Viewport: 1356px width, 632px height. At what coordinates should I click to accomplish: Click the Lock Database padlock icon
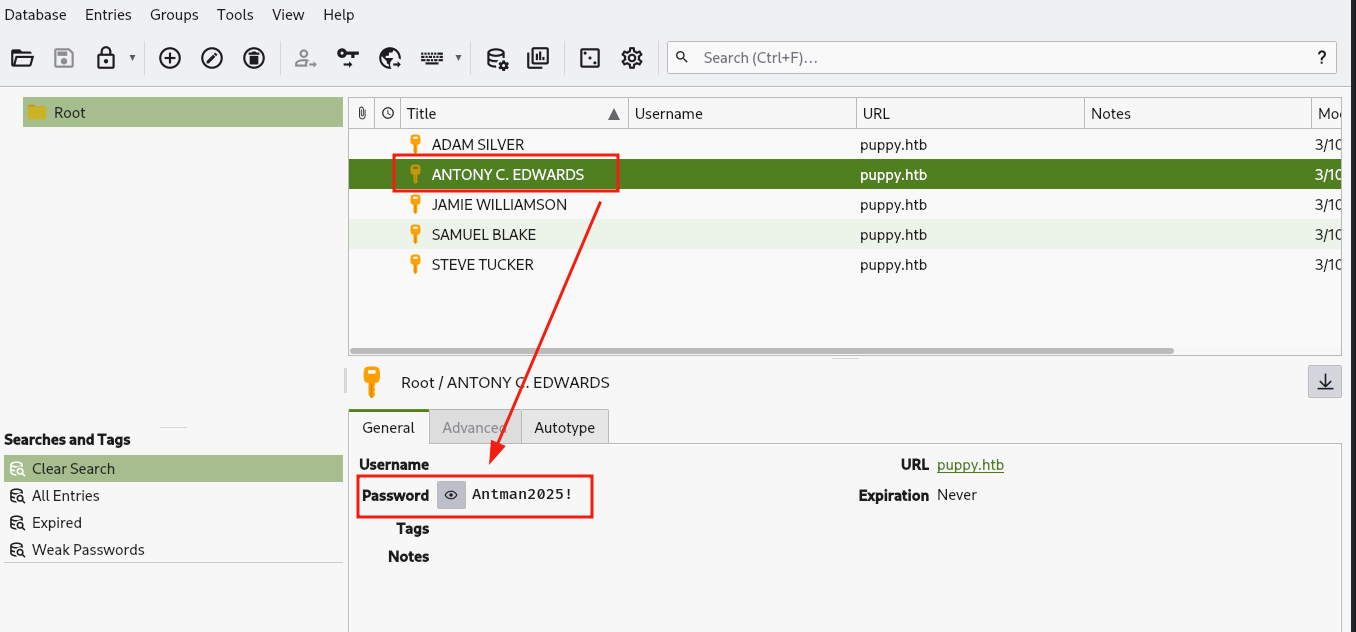[x=105, y=58]
